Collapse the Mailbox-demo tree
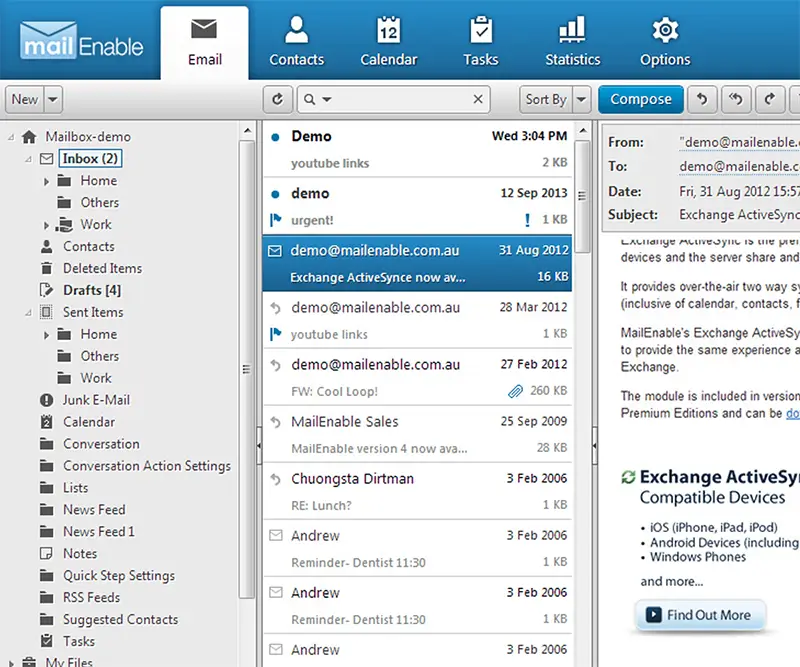Viewport: 800px width, 667px height. [11, 137]
